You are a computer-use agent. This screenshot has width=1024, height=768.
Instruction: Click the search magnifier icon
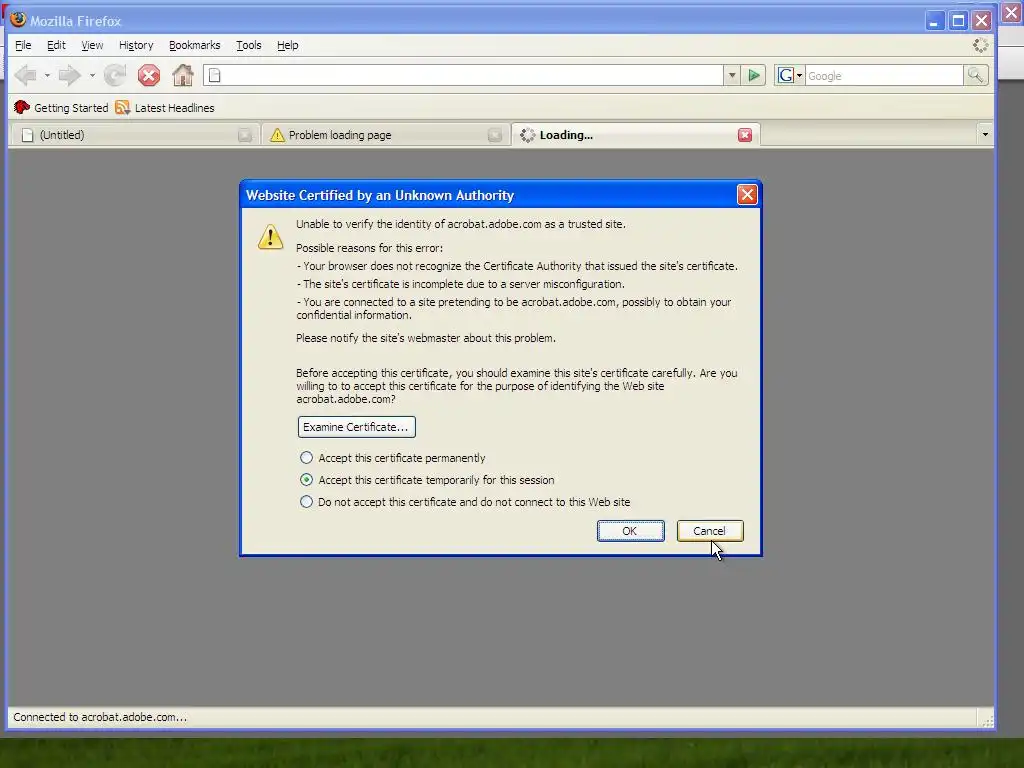[976, 76]
